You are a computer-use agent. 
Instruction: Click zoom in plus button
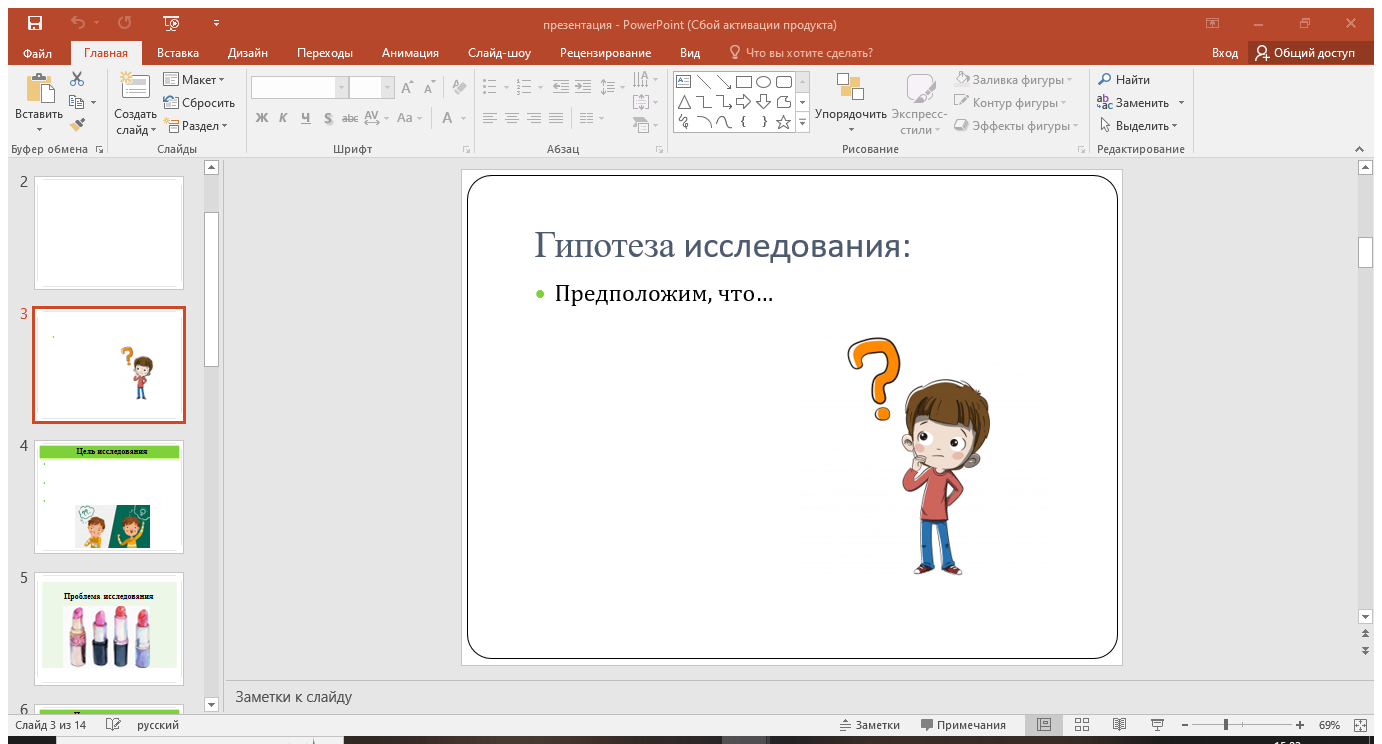point(1300,725)
